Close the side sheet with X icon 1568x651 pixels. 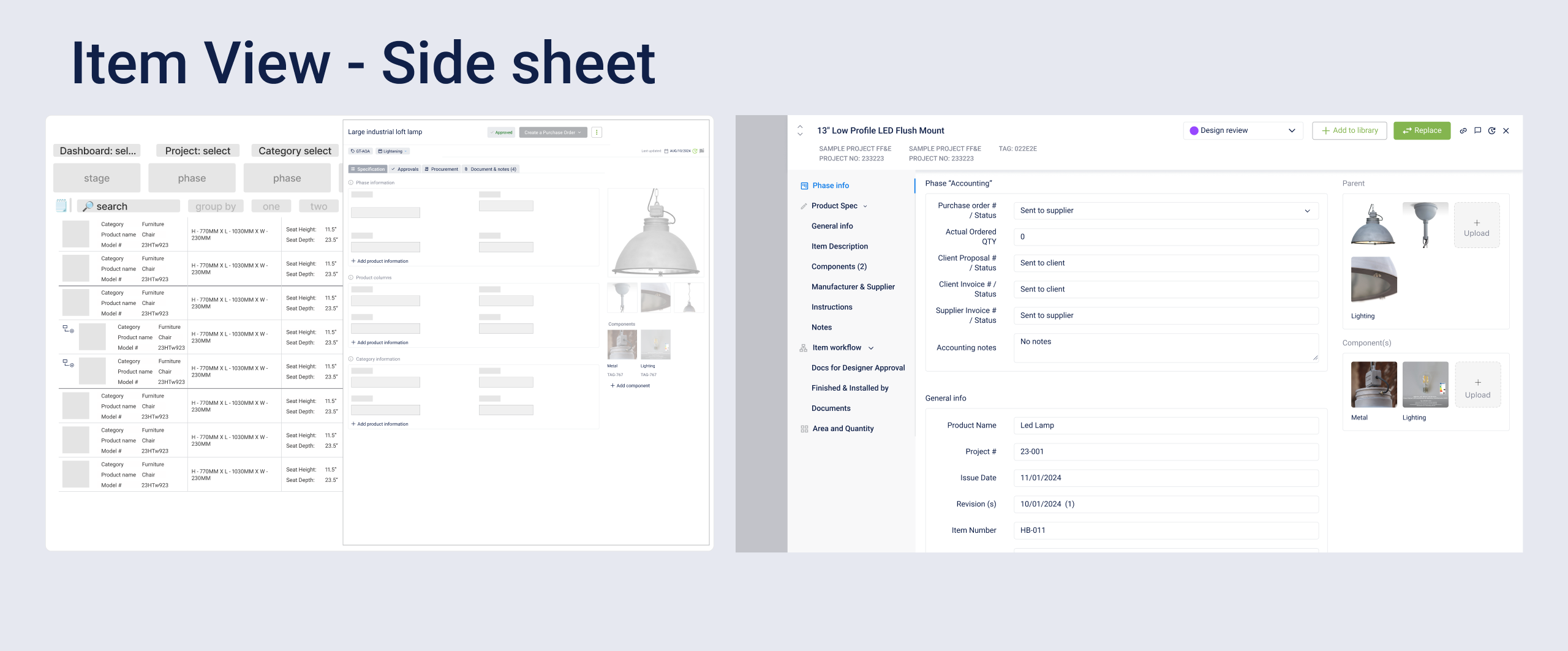pyautogui.click(x=1506, y=130)
